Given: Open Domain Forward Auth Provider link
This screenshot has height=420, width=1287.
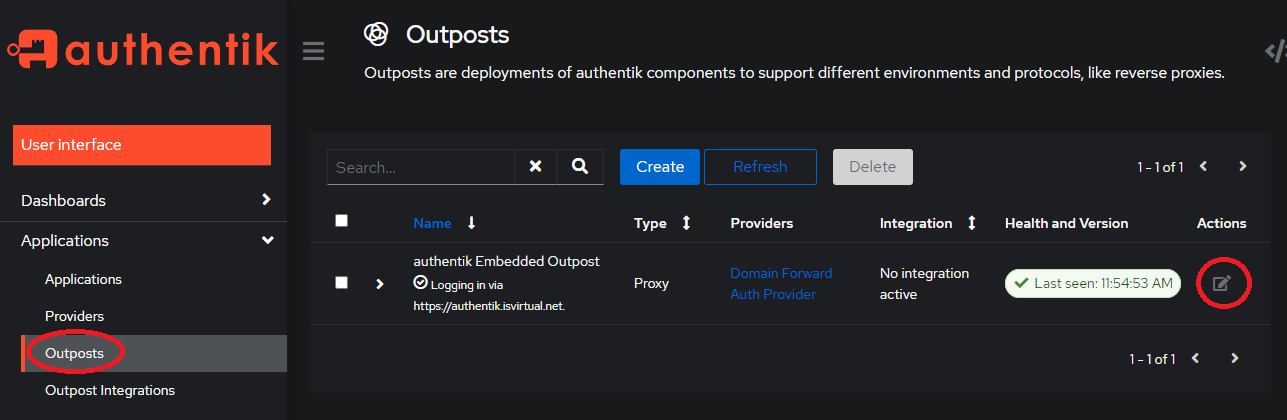Looking at the screenshot, I should pyautogui.click(x=781, y=284).
